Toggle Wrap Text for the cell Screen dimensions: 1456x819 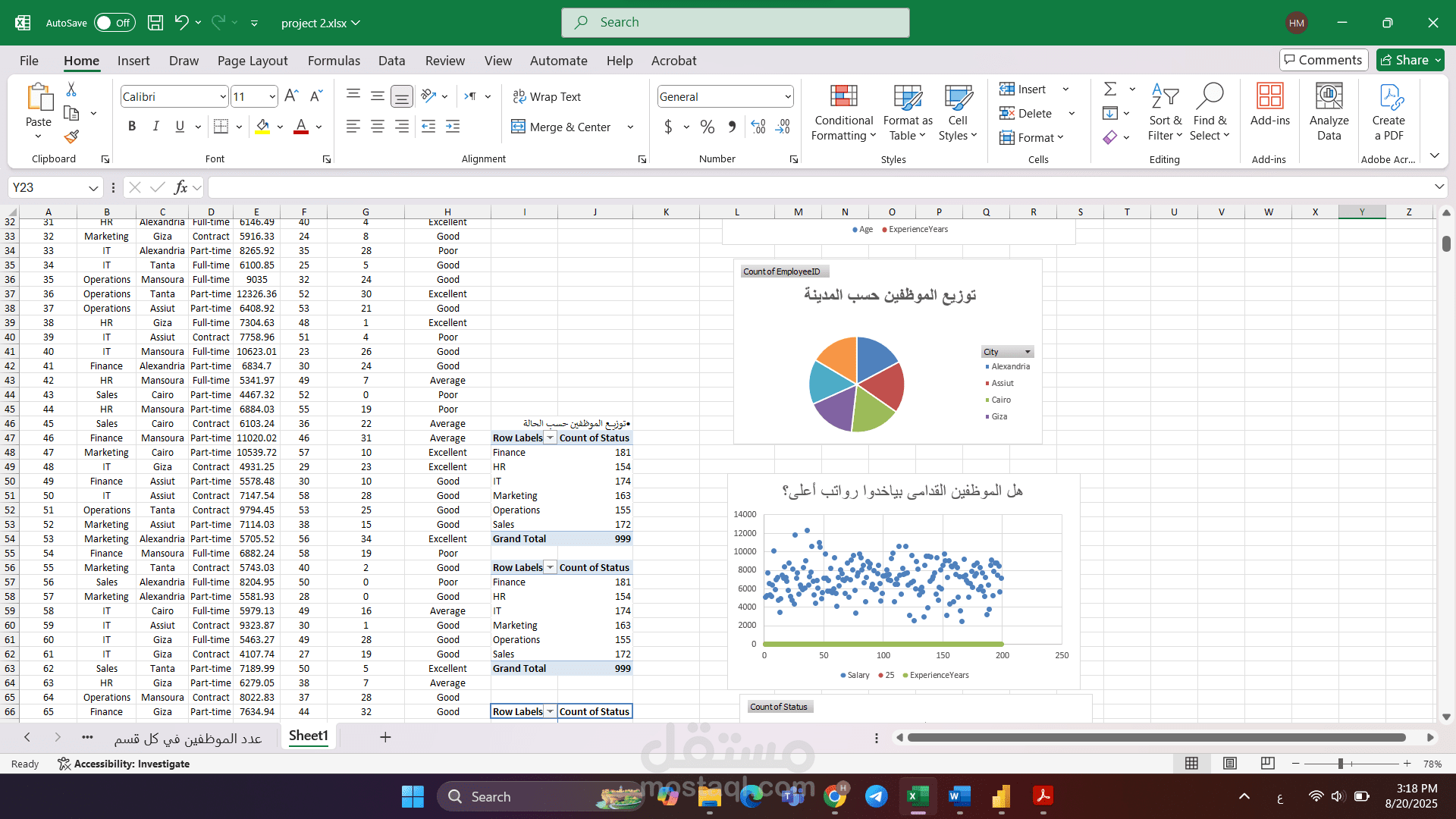tap(547, 96)
